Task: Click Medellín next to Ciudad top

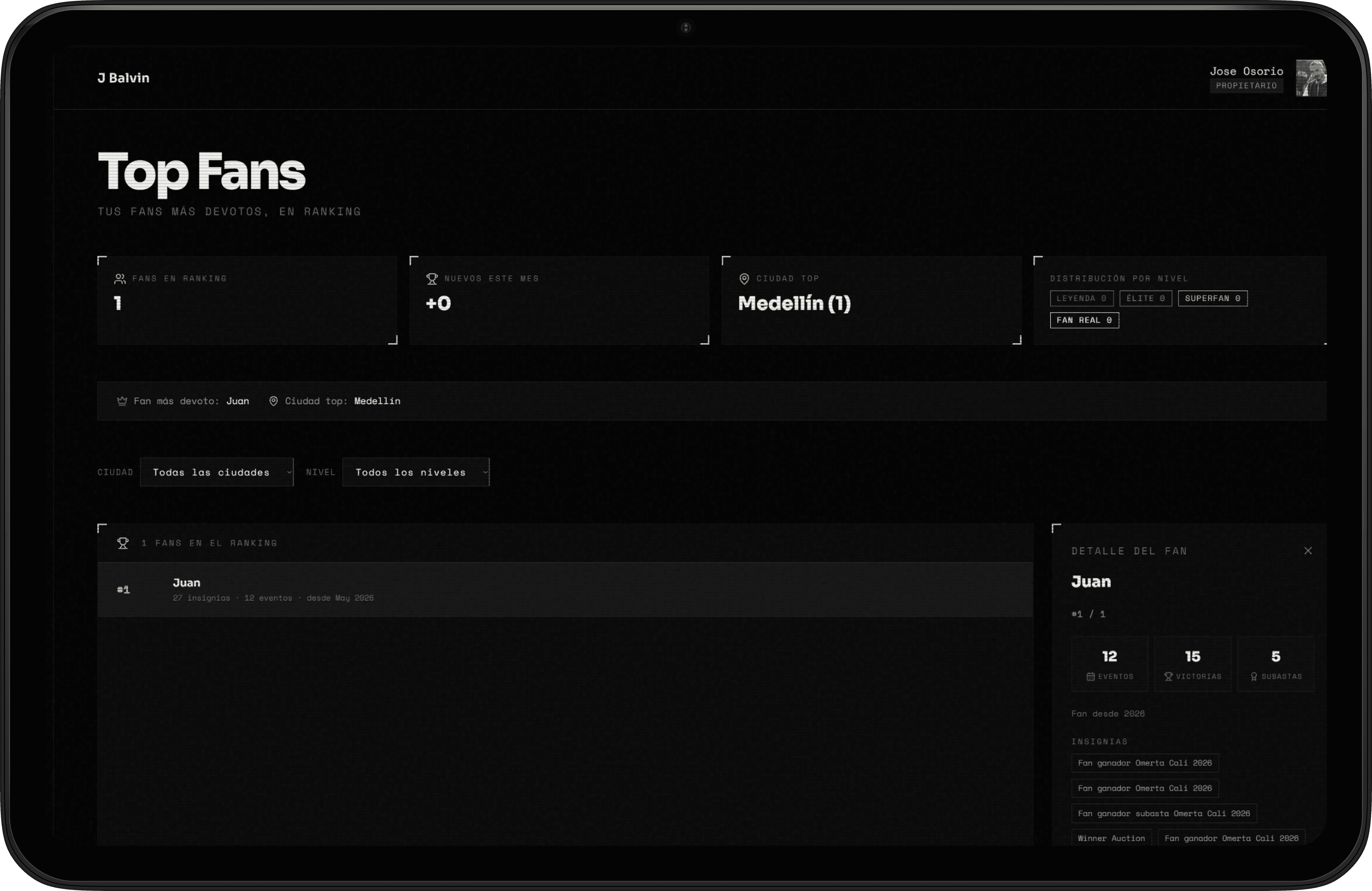Action: coord(377,401)
